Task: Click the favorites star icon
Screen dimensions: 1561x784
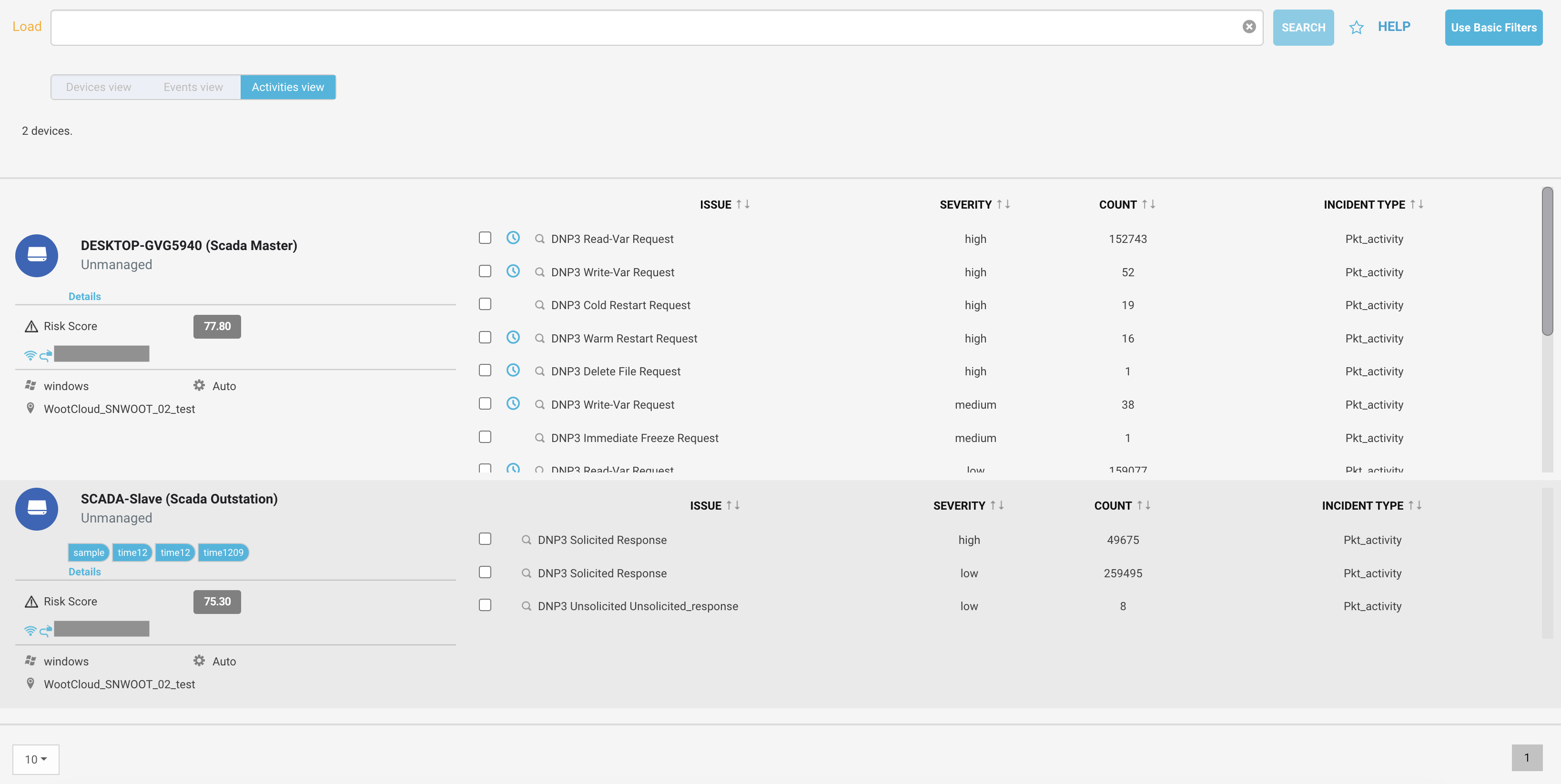Action: coord(1356,27)
